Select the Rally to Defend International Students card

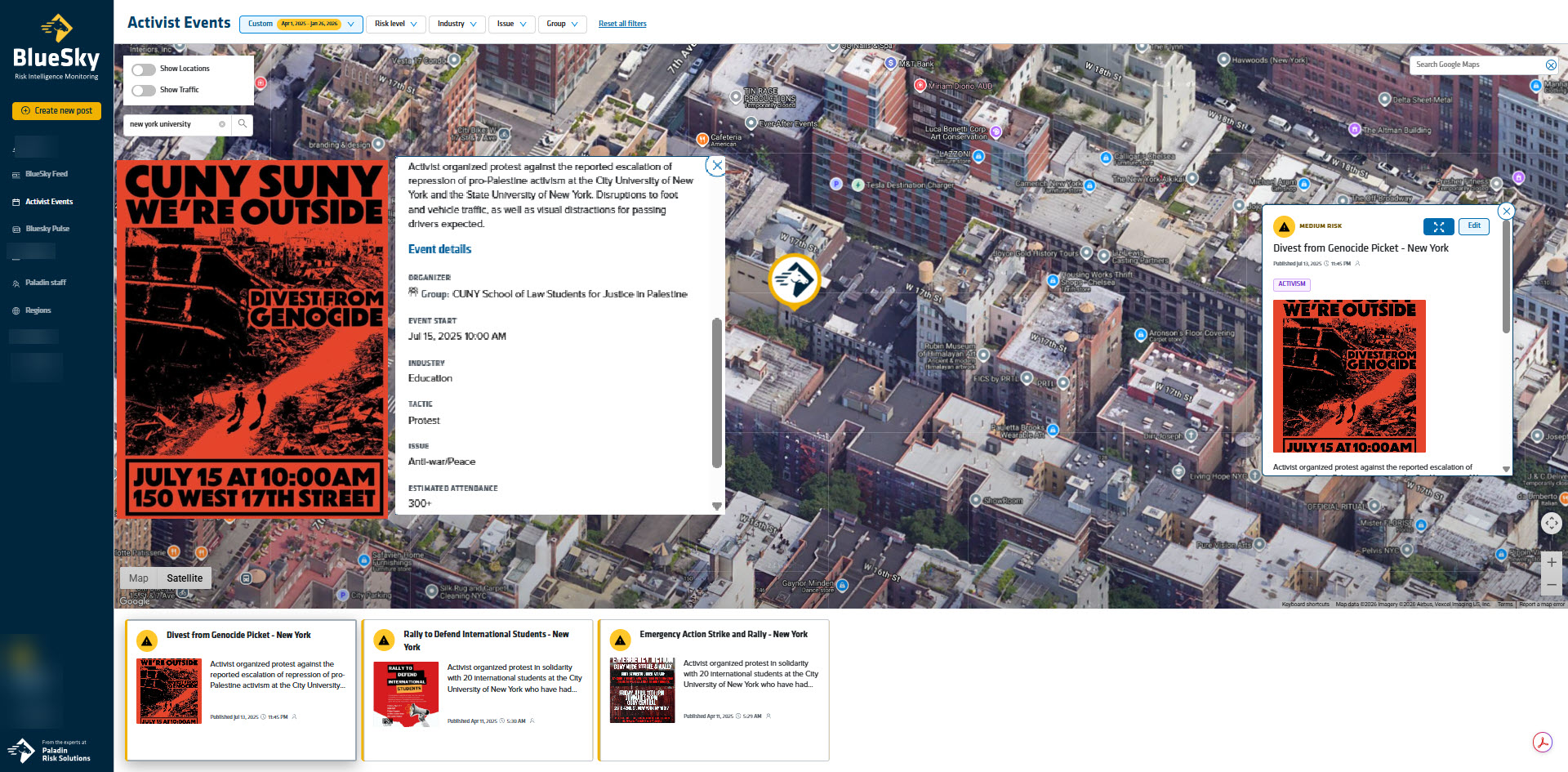(477, 690)
